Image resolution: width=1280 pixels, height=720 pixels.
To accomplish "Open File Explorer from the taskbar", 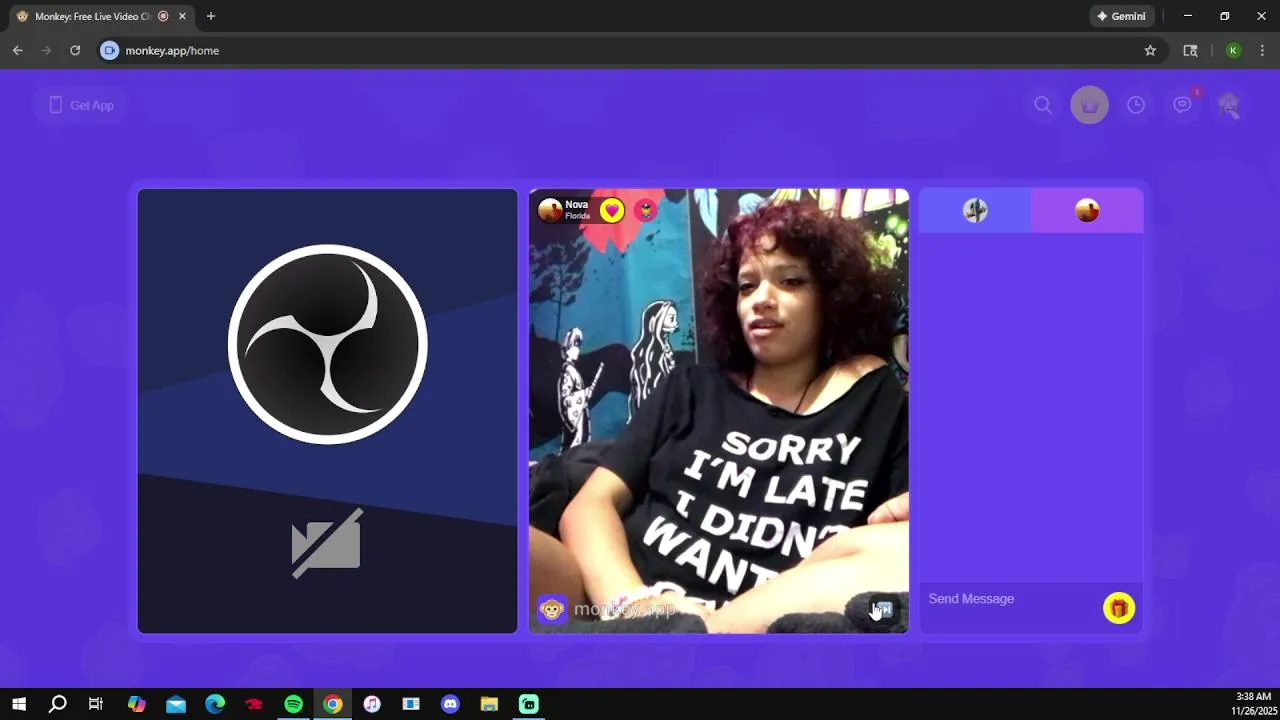I will click(x=489, y=704).
